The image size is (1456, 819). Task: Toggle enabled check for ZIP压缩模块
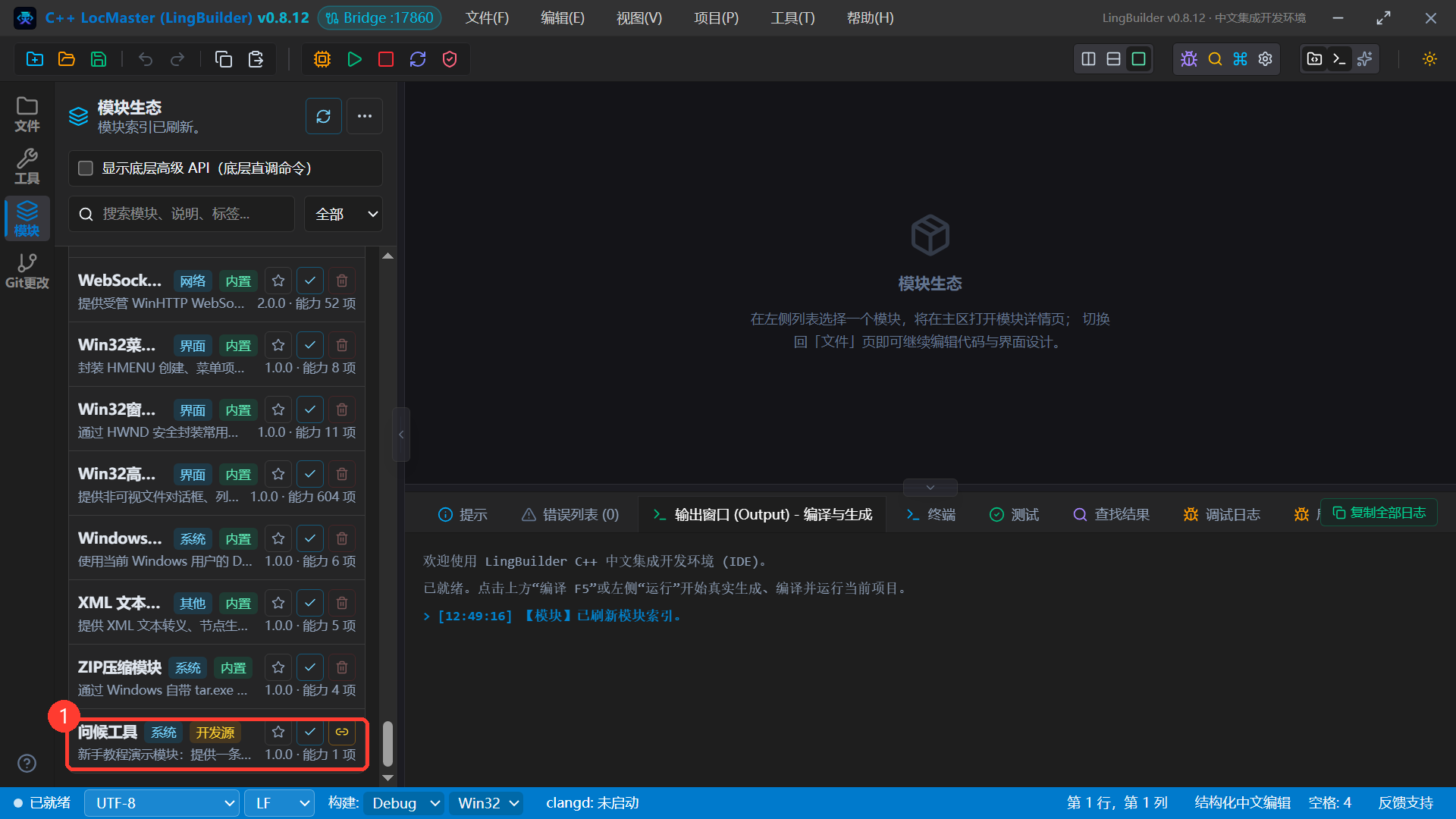point(310,667)
